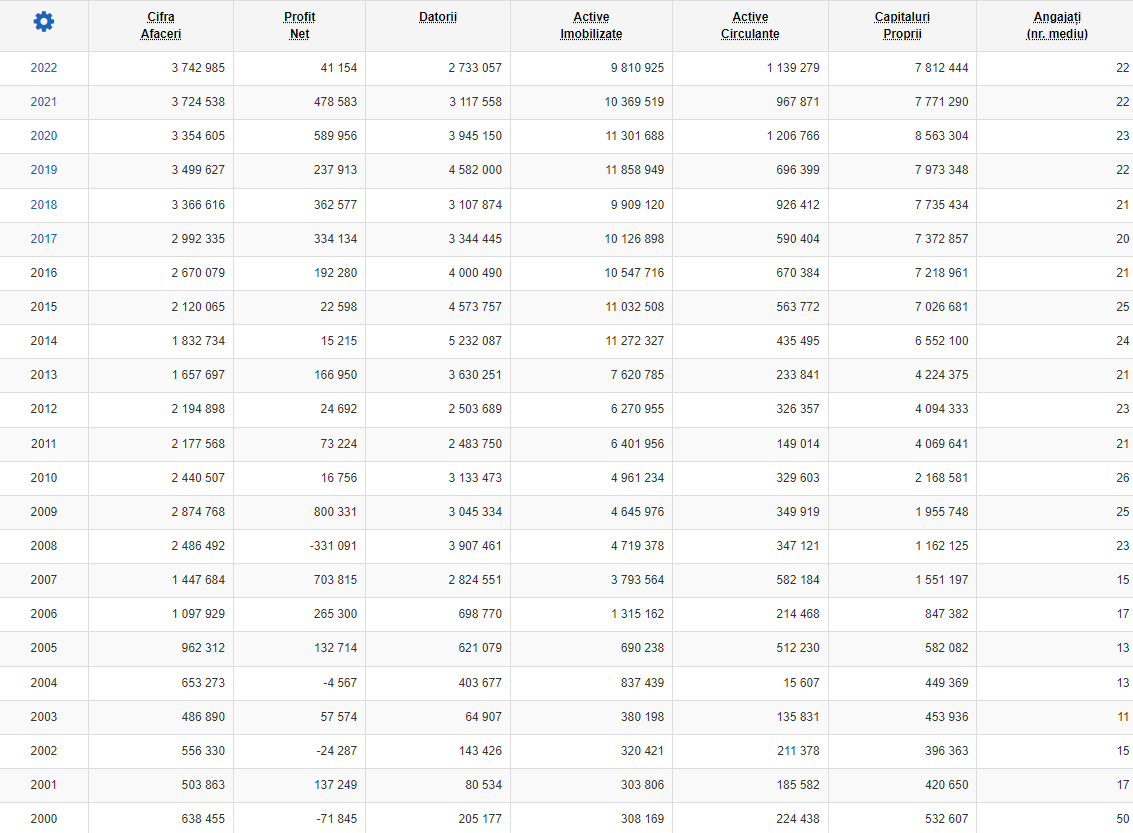This screenshot has height=833, width=1133.
Task: Click current assets value 1 139 279
Action: pyautogui.click(x=793, y=68)
